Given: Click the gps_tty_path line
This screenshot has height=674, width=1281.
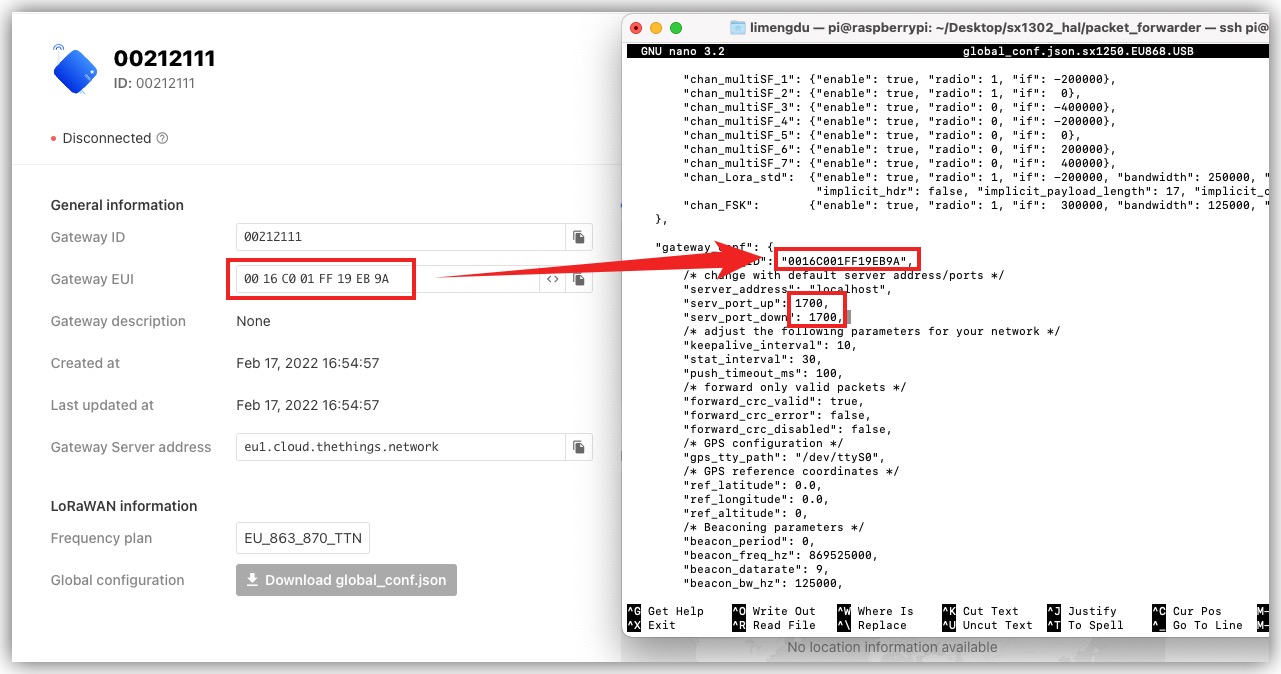Looking at the screenshot, I should click(784, 457).
